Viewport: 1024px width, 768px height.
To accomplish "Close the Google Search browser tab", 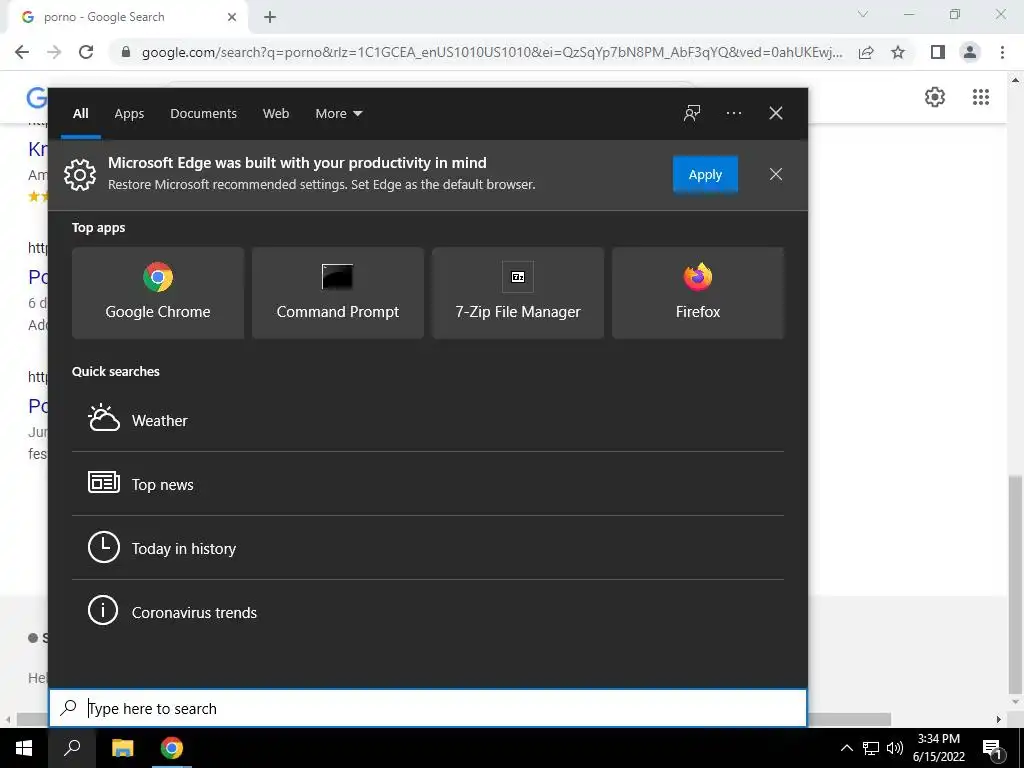I will tap(232, 17).
